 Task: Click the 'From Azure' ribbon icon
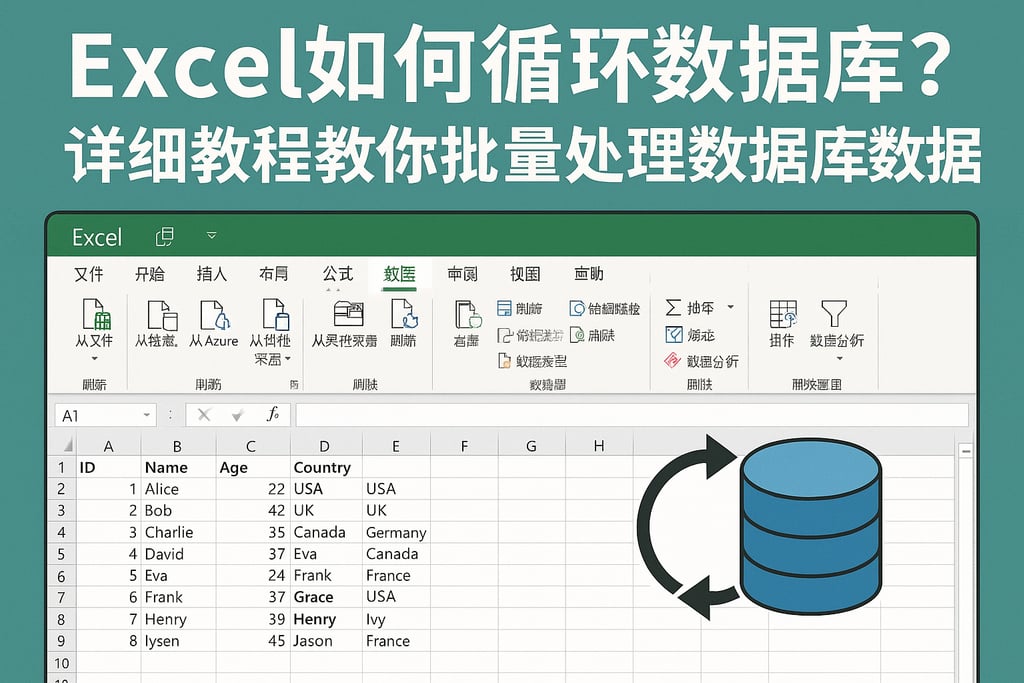(x=215, y=315)
